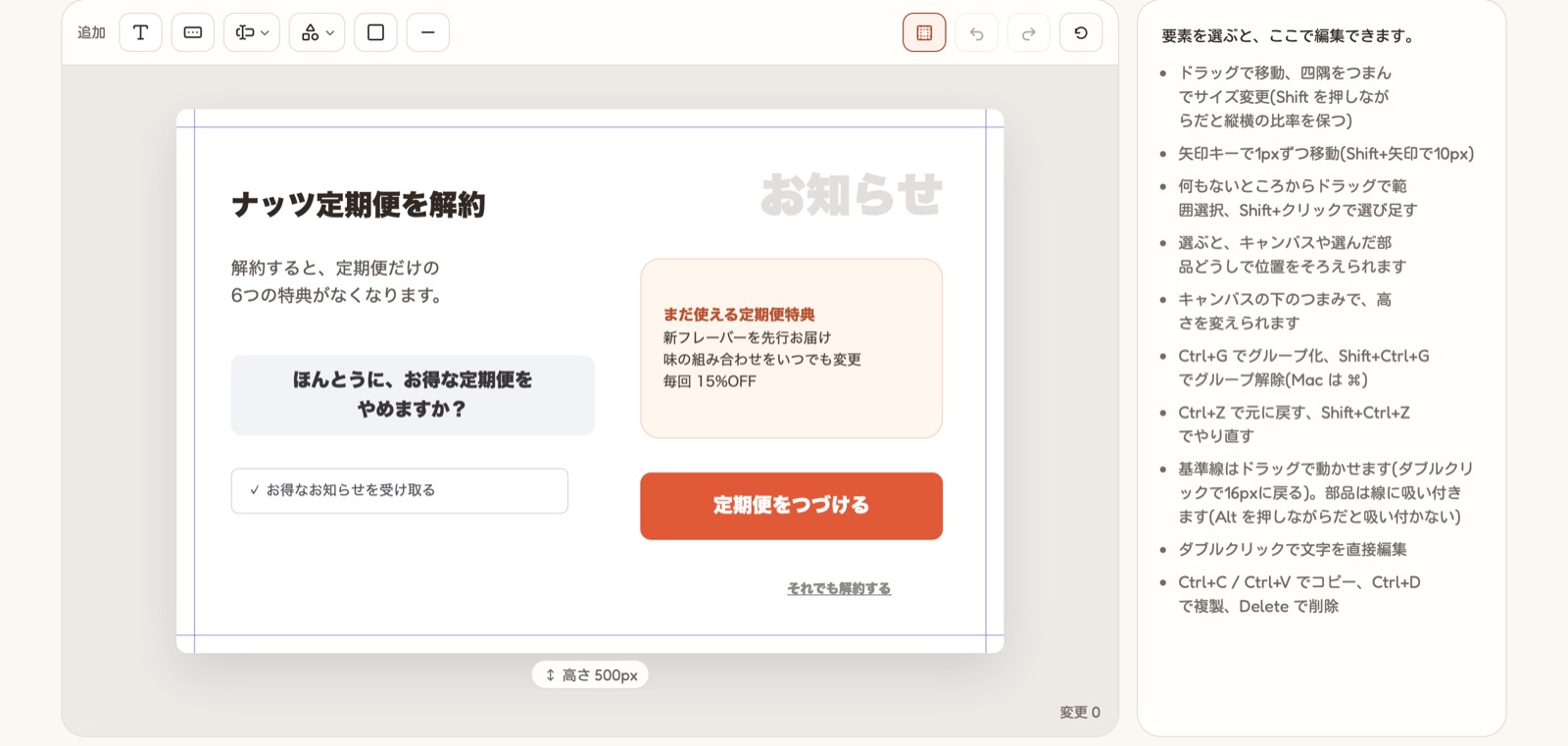Add a horizontal line element
The image size is (1568, 746).
pos(428,32)
